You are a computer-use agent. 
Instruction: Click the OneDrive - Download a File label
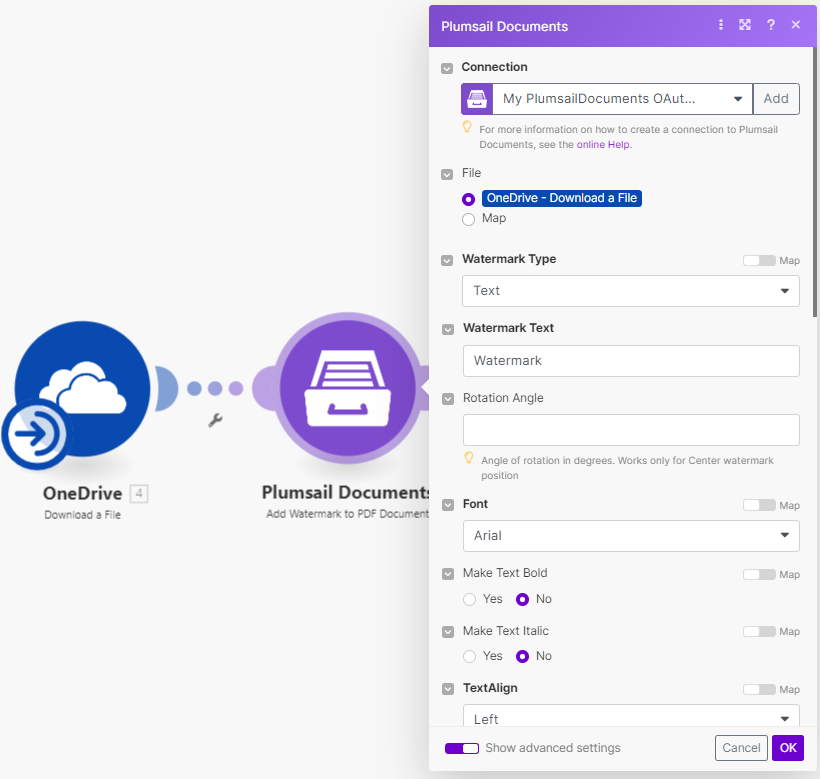[x=562, y=198]
